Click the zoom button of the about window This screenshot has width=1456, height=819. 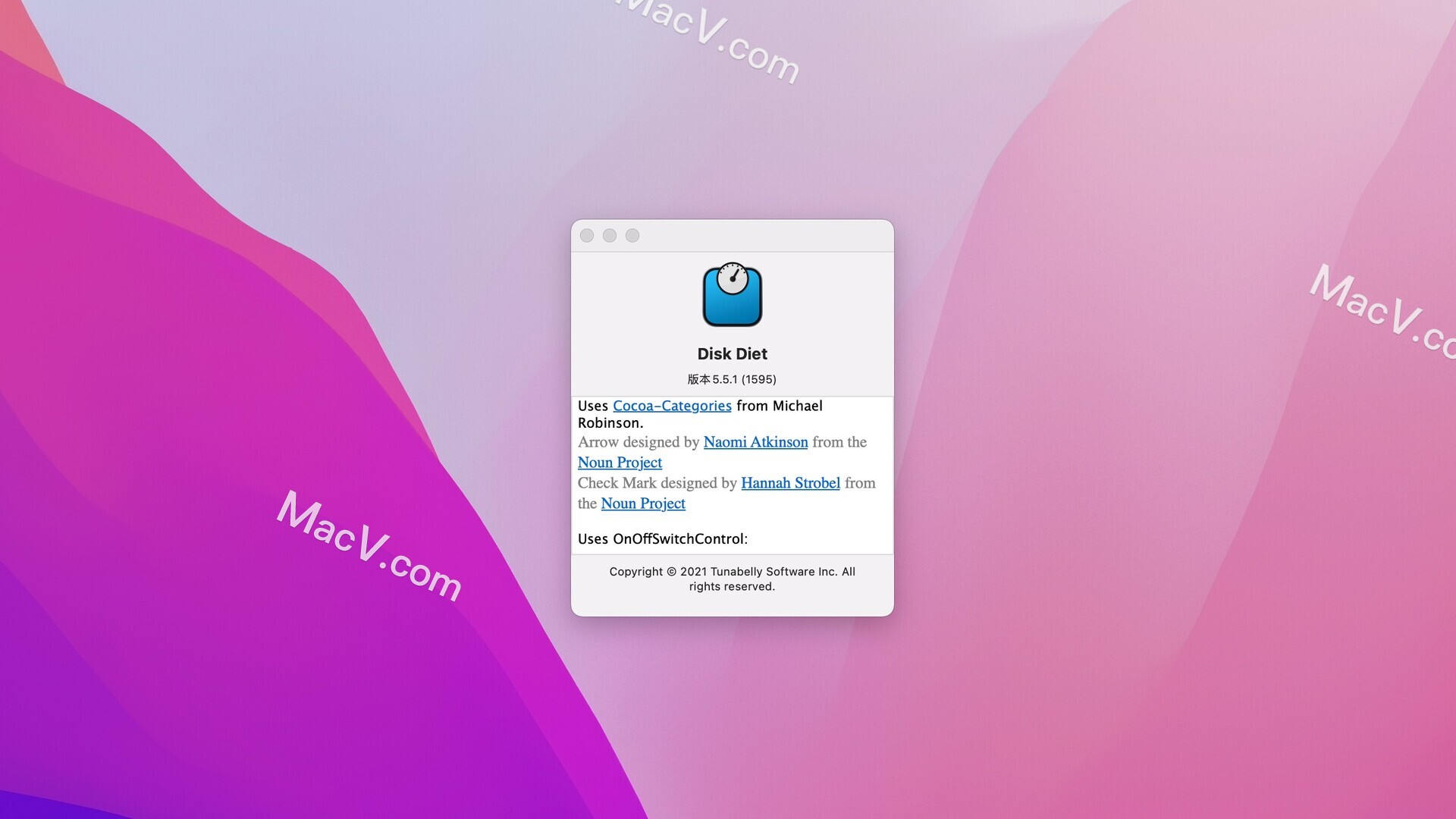pyautogui.click(x=632, y=236)
